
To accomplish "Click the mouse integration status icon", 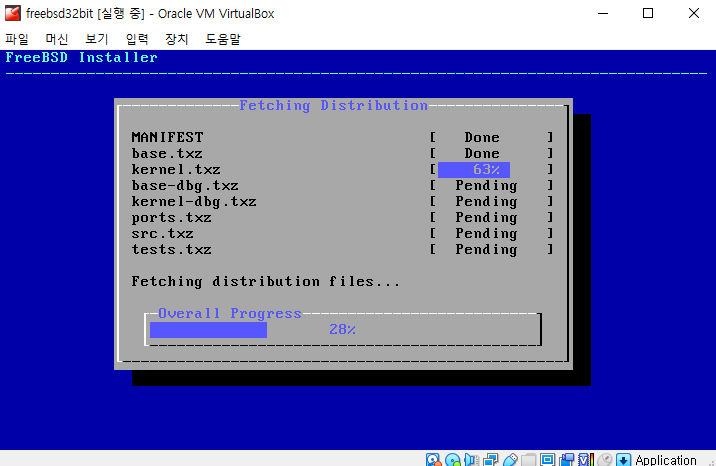I will [605, 460].
